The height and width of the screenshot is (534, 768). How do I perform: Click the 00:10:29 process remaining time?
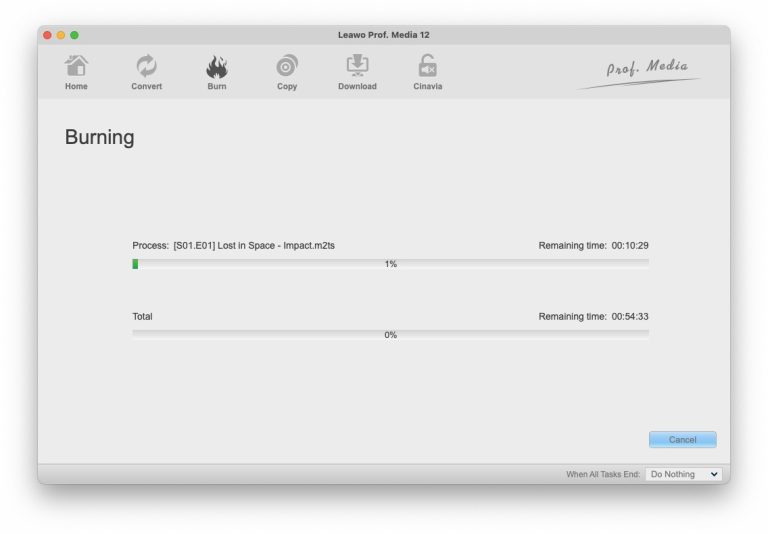pyautogui.click(x=630, y=245)
